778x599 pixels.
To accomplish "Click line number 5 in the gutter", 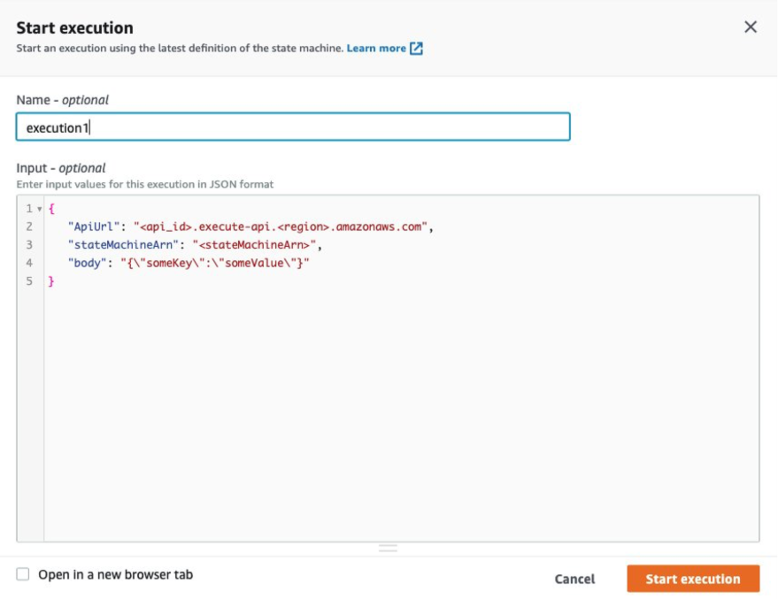I will (x=29, y=281).
